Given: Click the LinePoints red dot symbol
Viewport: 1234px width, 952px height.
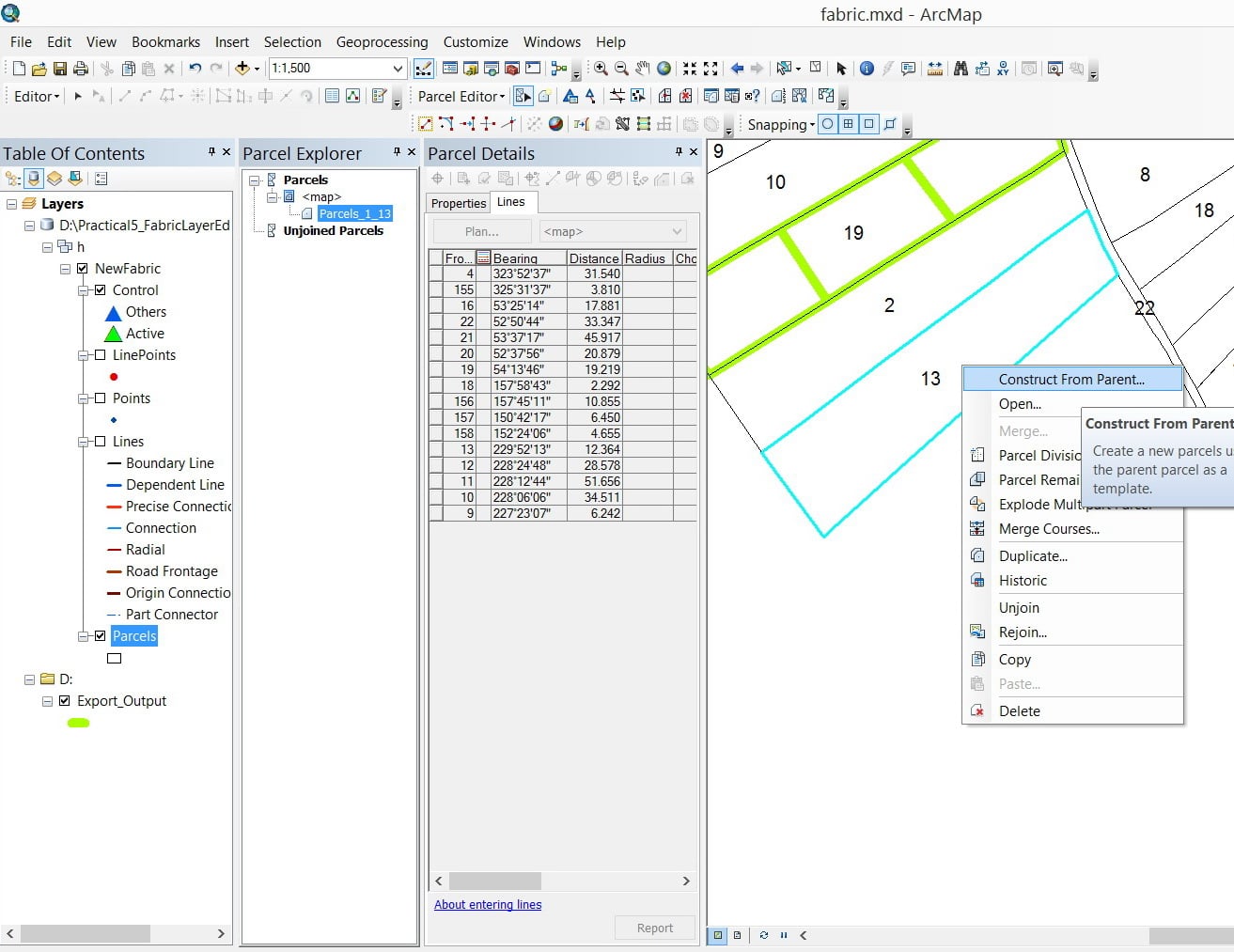Looking at the screenshot, I should tap(114, 377).
